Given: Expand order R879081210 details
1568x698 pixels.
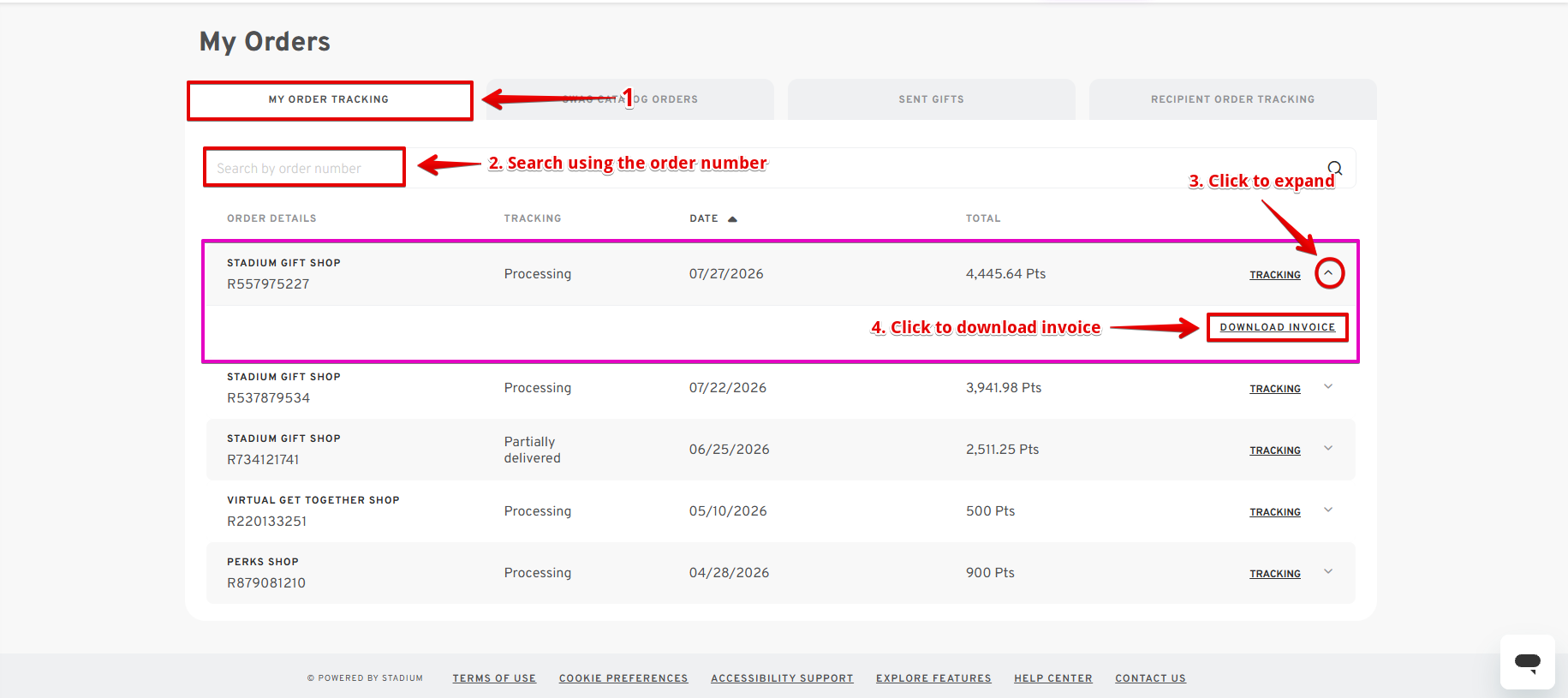Looking at the screenshot, I should [x=1328, y=572].
